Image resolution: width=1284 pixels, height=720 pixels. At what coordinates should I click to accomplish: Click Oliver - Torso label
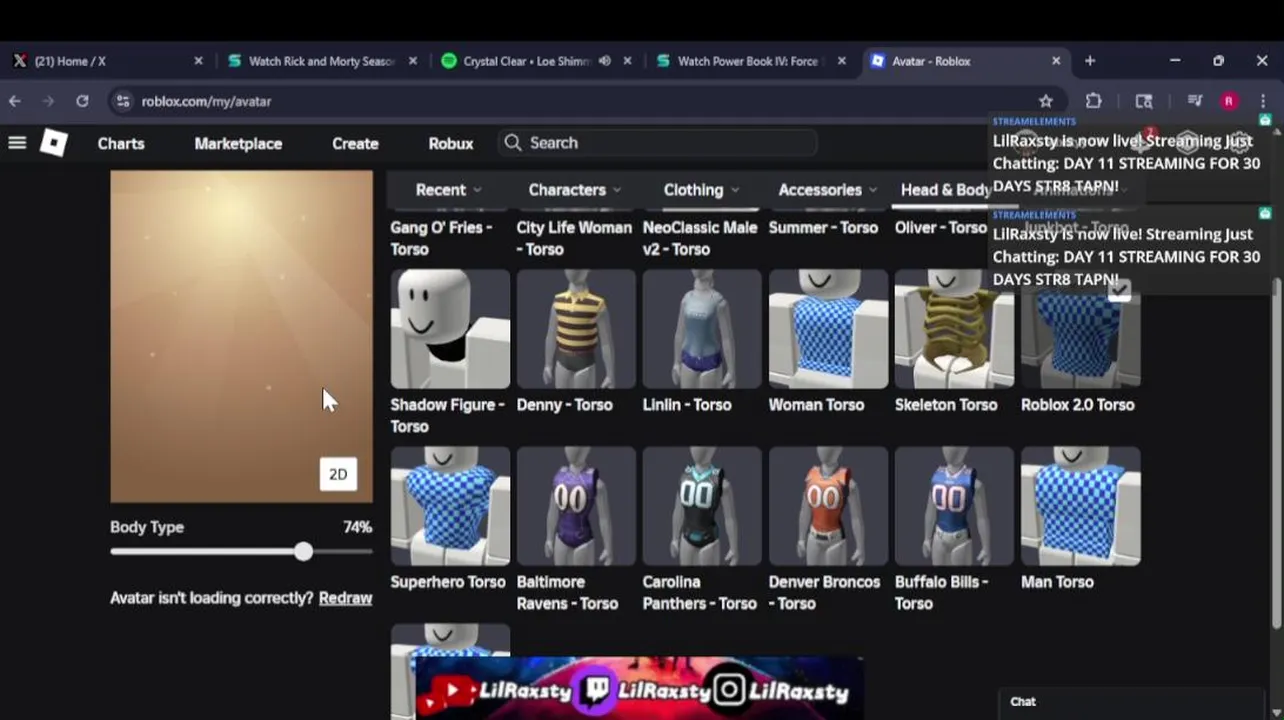941,228
